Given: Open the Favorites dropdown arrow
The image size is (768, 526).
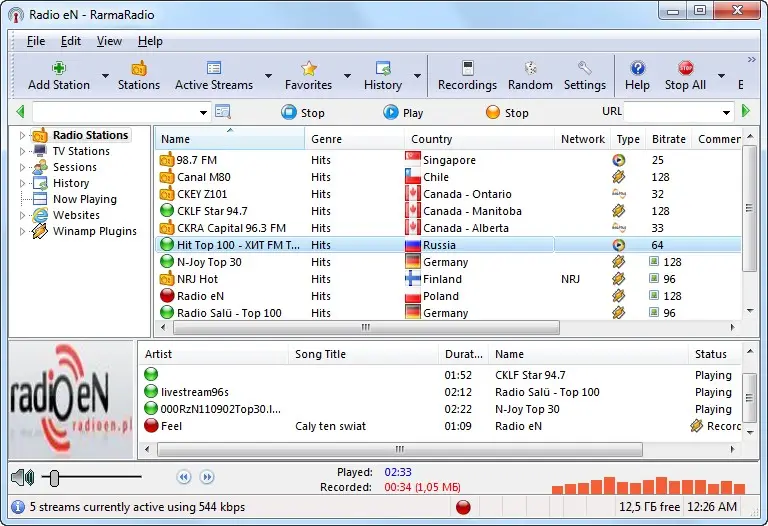Looking at the screenshot, I should click(x=347, y=76).
